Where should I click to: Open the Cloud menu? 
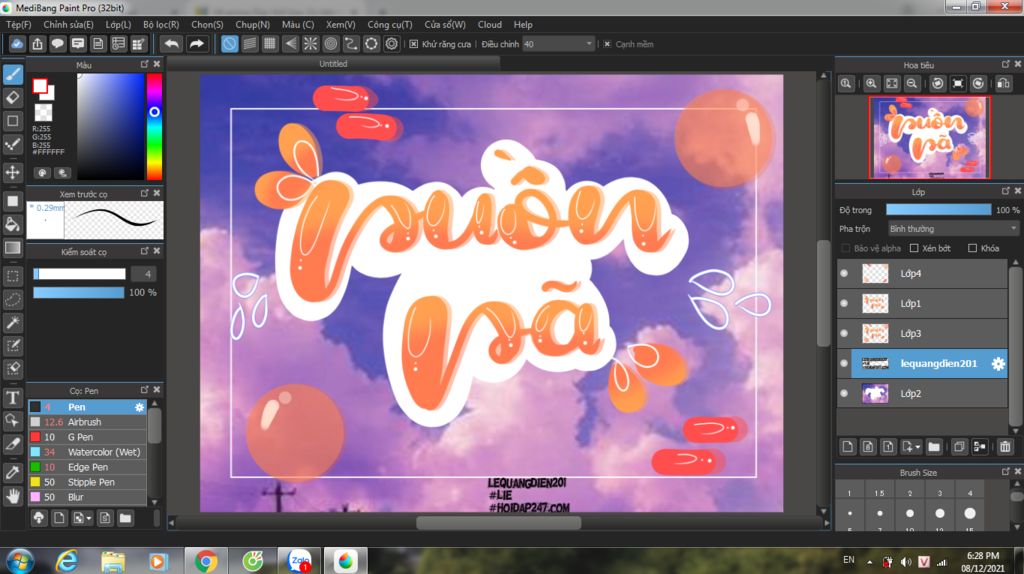click(490, 24)
